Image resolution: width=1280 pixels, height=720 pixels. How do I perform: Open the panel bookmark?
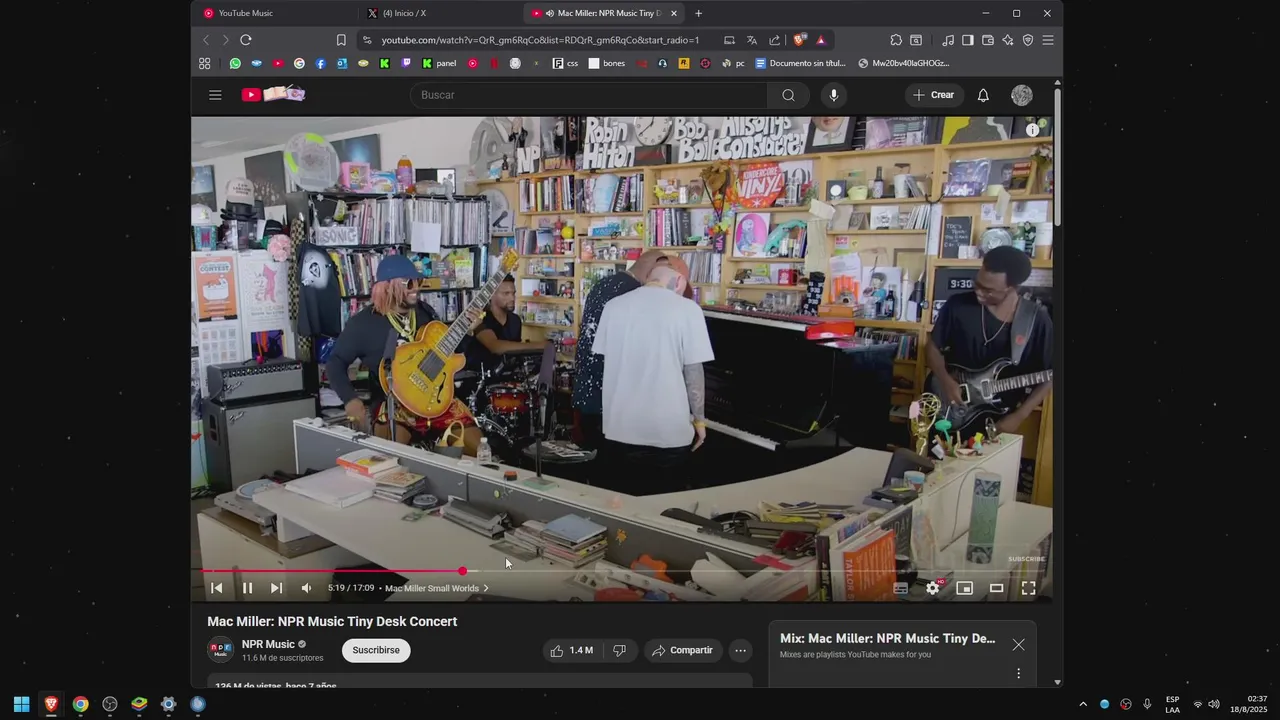(x=439, y=63)
